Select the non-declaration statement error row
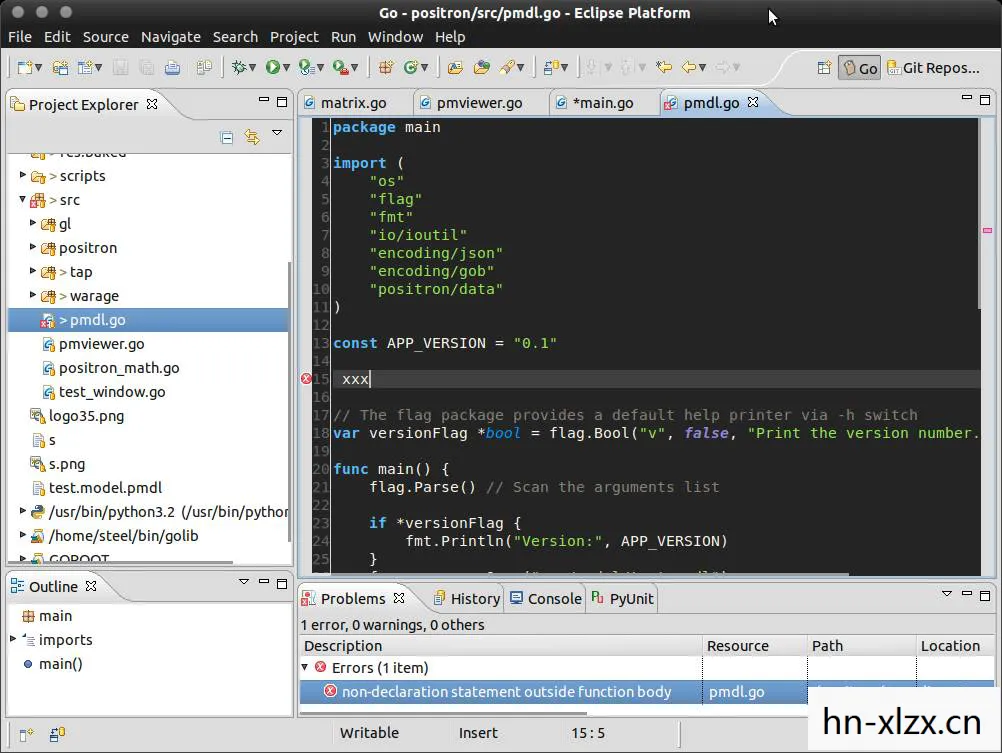1002x753 pixels. coord(647,692)
